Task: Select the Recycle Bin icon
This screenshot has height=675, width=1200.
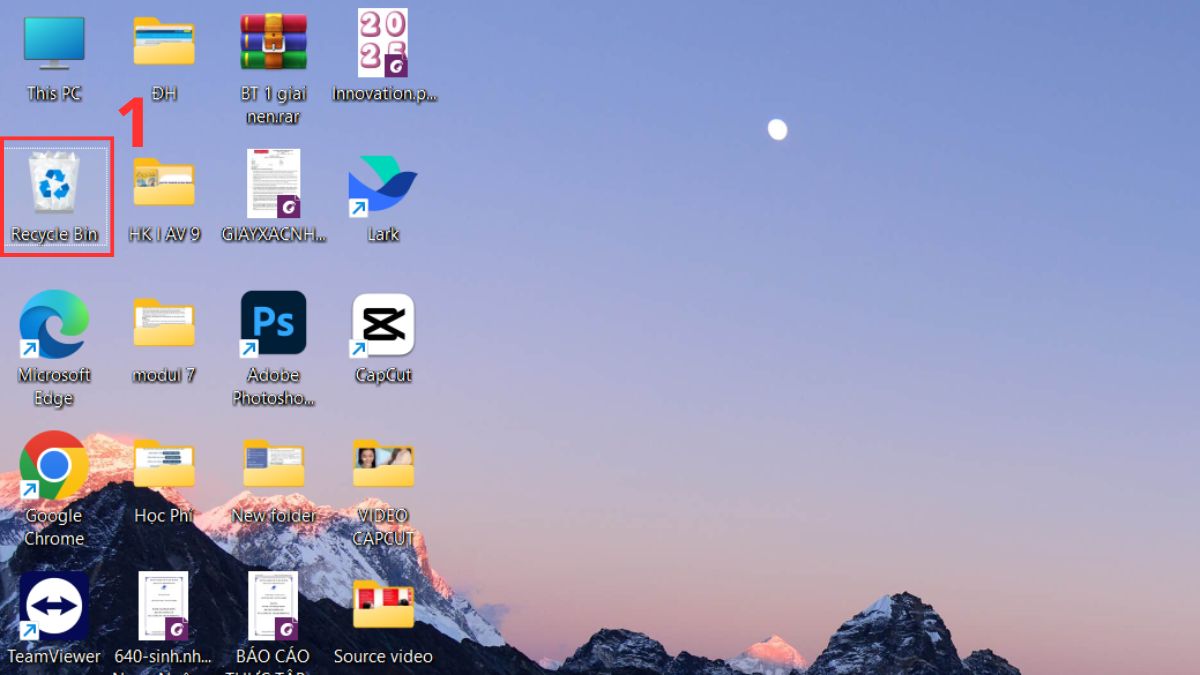Action: (x=54, y=183)
